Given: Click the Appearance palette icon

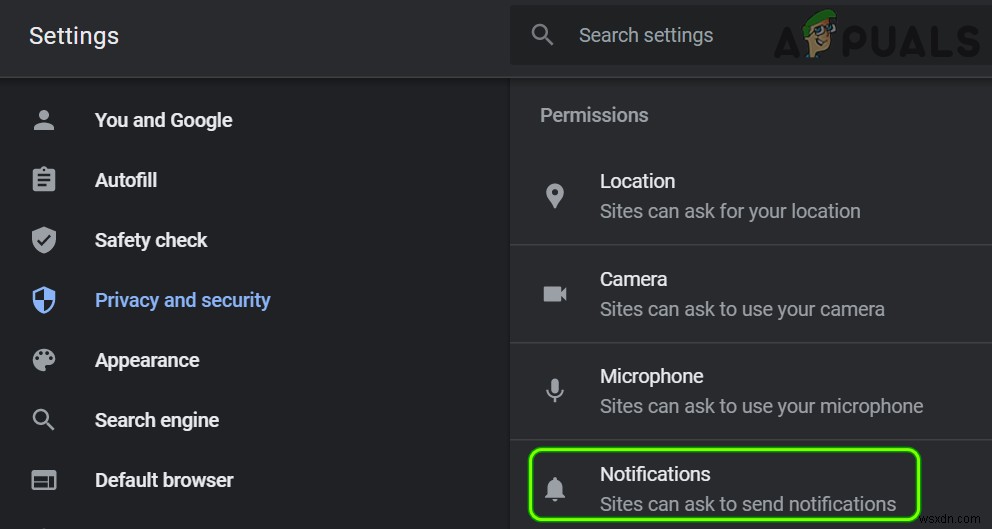Looking at the screenshot, I should point(44,360).
